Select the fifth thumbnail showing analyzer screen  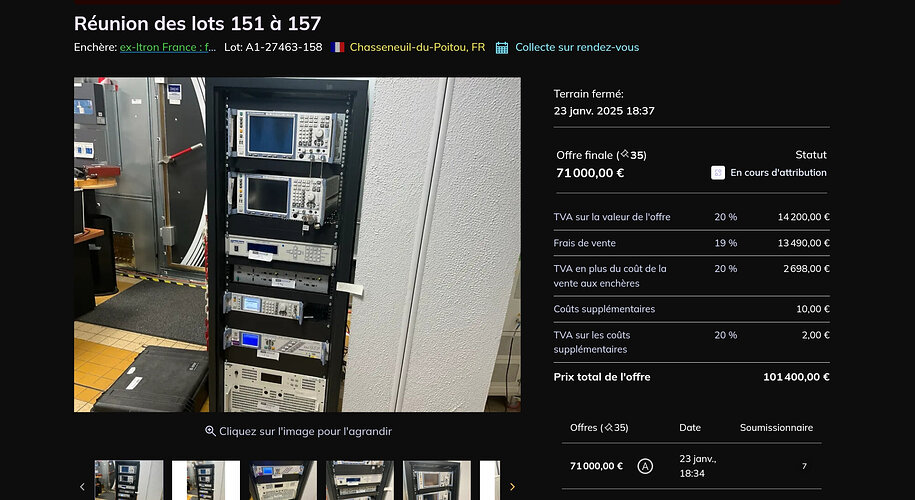[x=437, y=480]
